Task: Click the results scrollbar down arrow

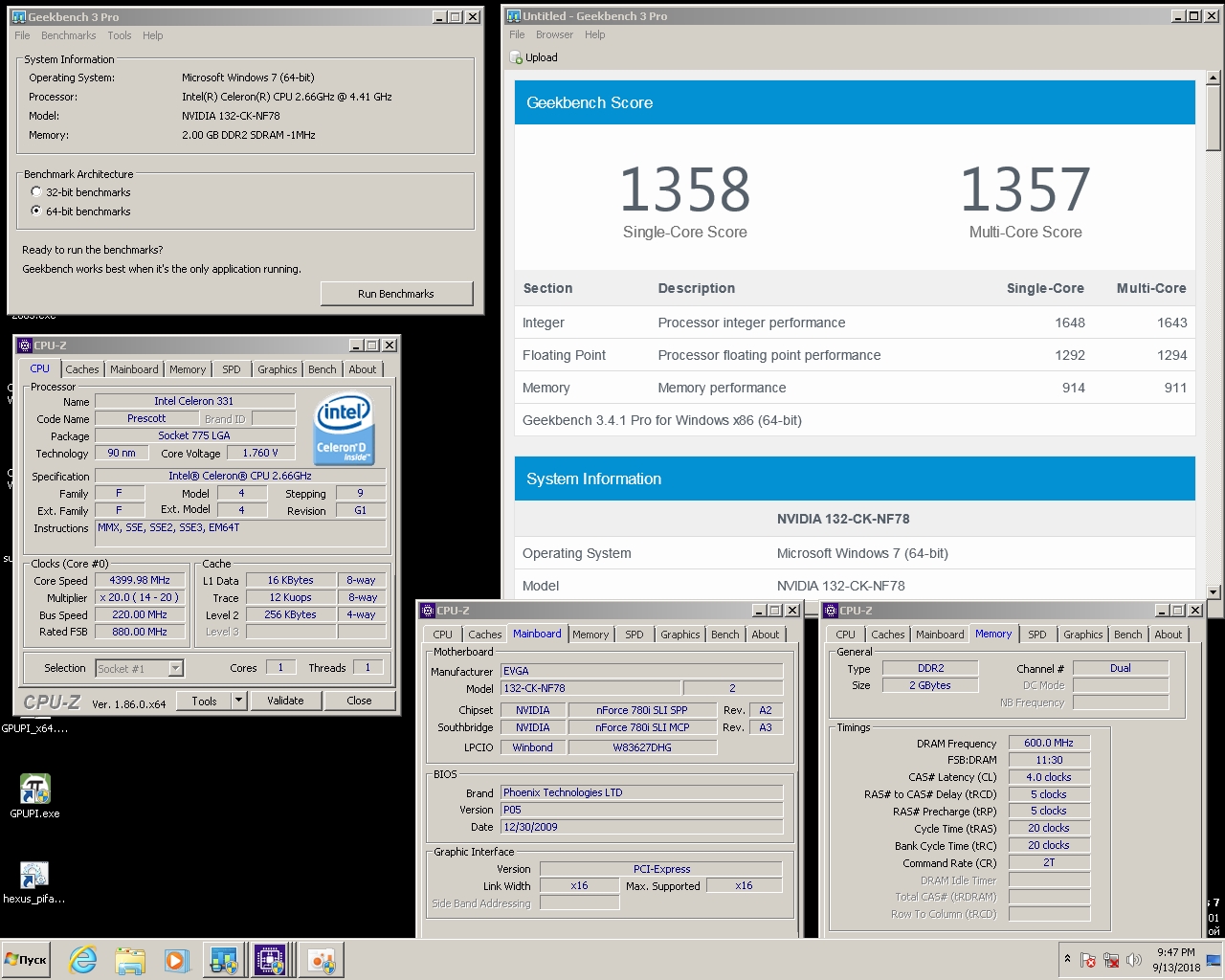Action: coord(1214,592)
